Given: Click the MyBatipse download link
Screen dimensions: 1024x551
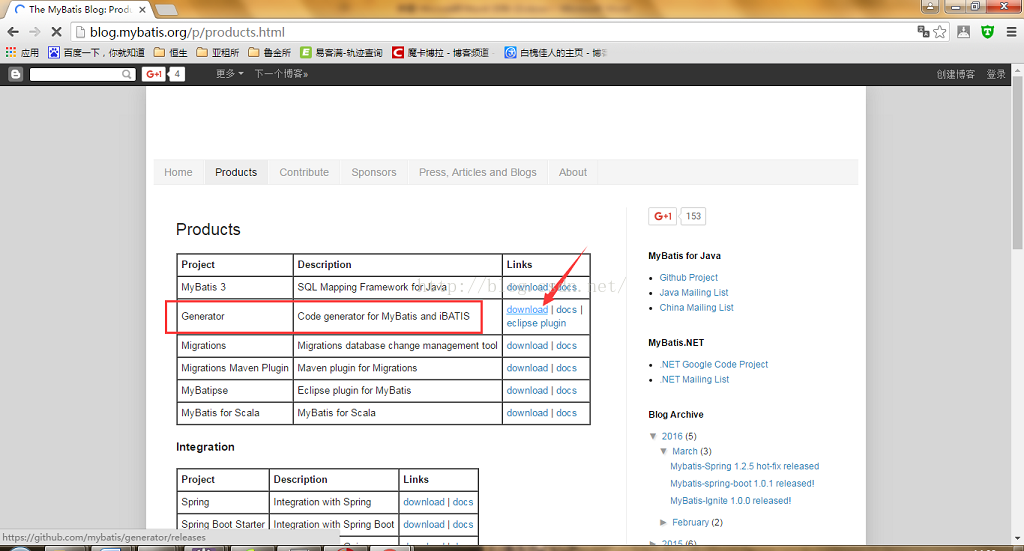Looking at the screenshot, I should 527,390.
